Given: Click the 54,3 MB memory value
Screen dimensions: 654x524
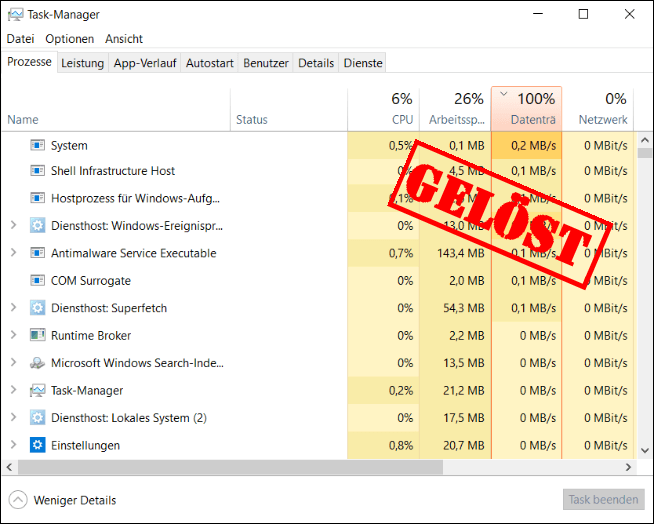Looking at the screenshot, I should [x=464, y=308].
